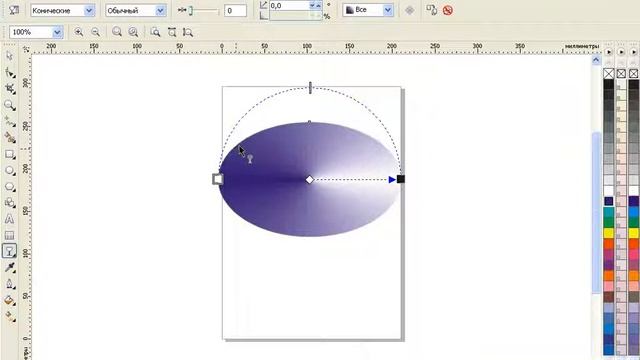Click the midpoint marker on dashed arc
The image size is (640, 360).
pyautogui.click(x=310, y=87)
